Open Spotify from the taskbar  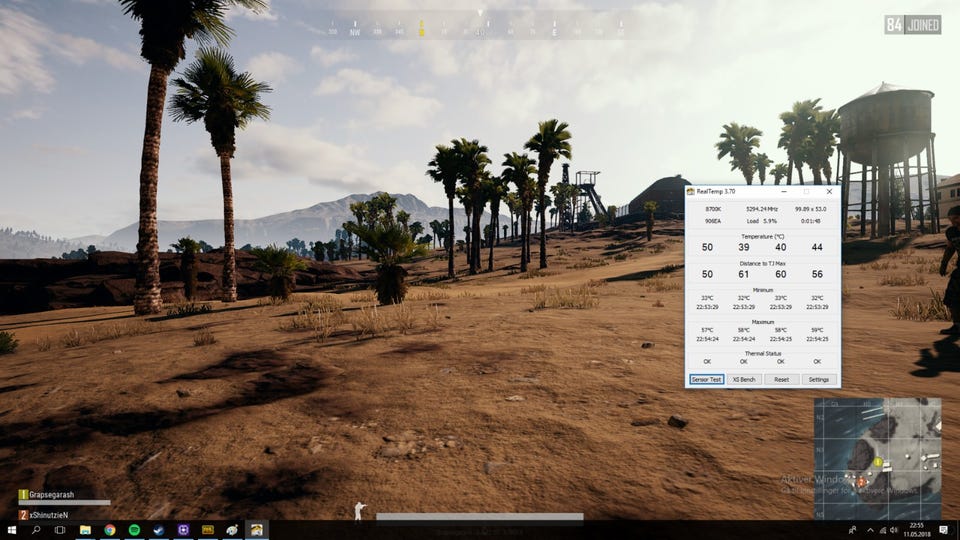point(134,530)
